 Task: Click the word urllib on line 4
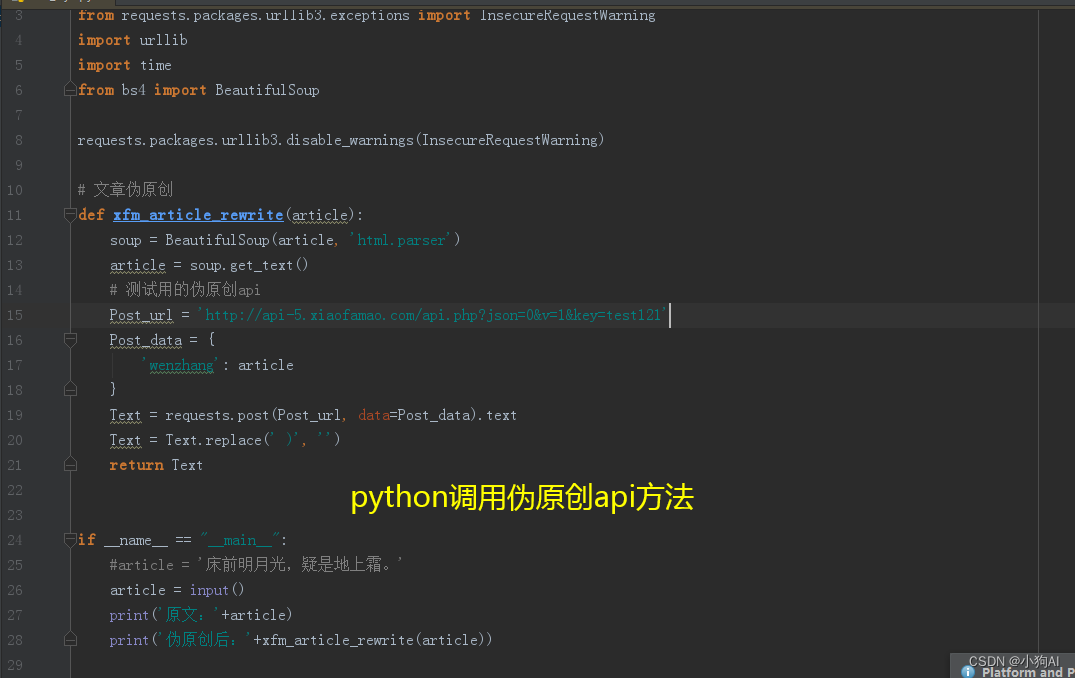click(163, 40)
